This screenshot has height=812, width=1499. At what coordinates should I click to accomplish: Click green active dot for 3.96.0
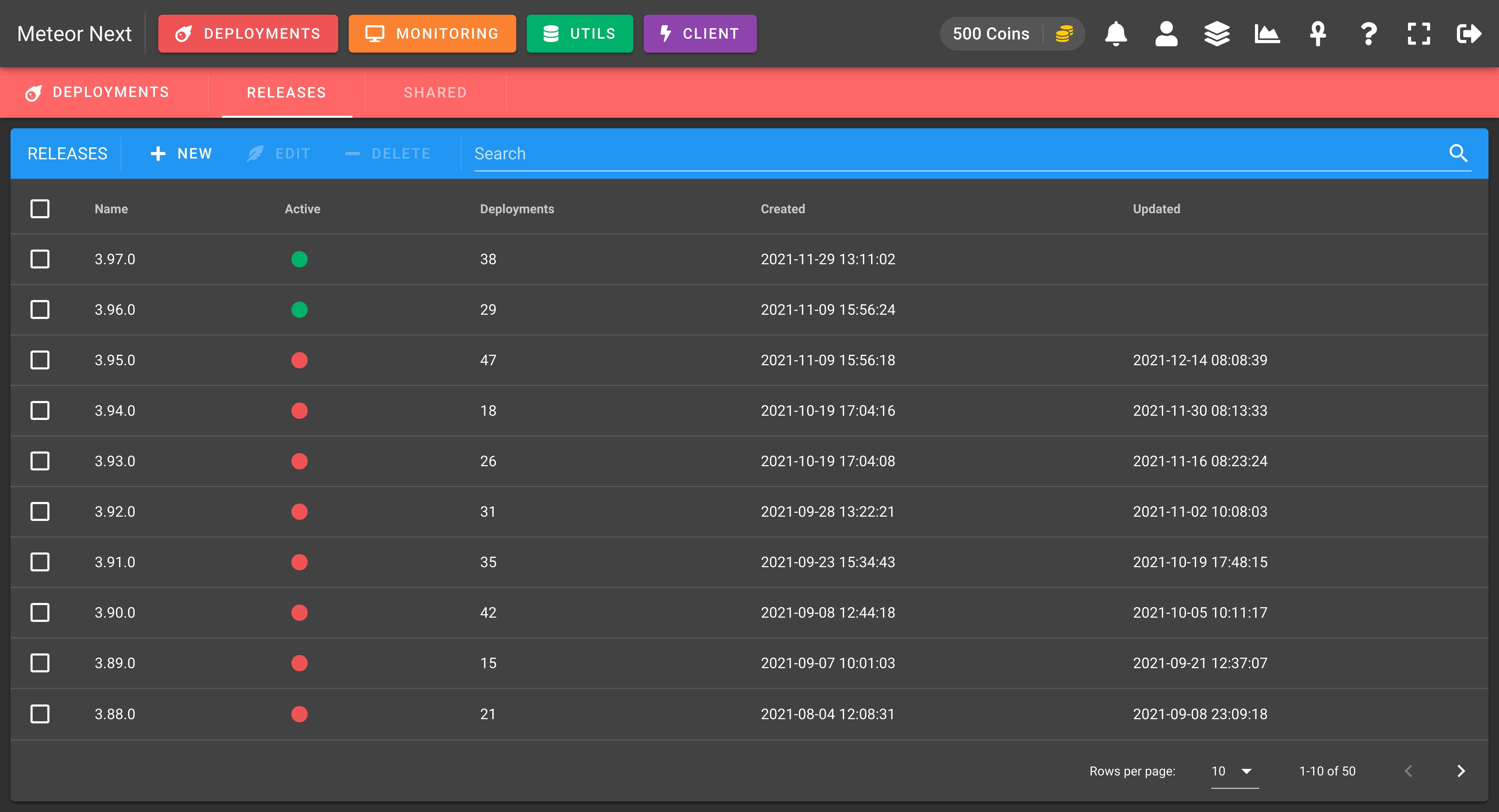(x=299, y=309)
